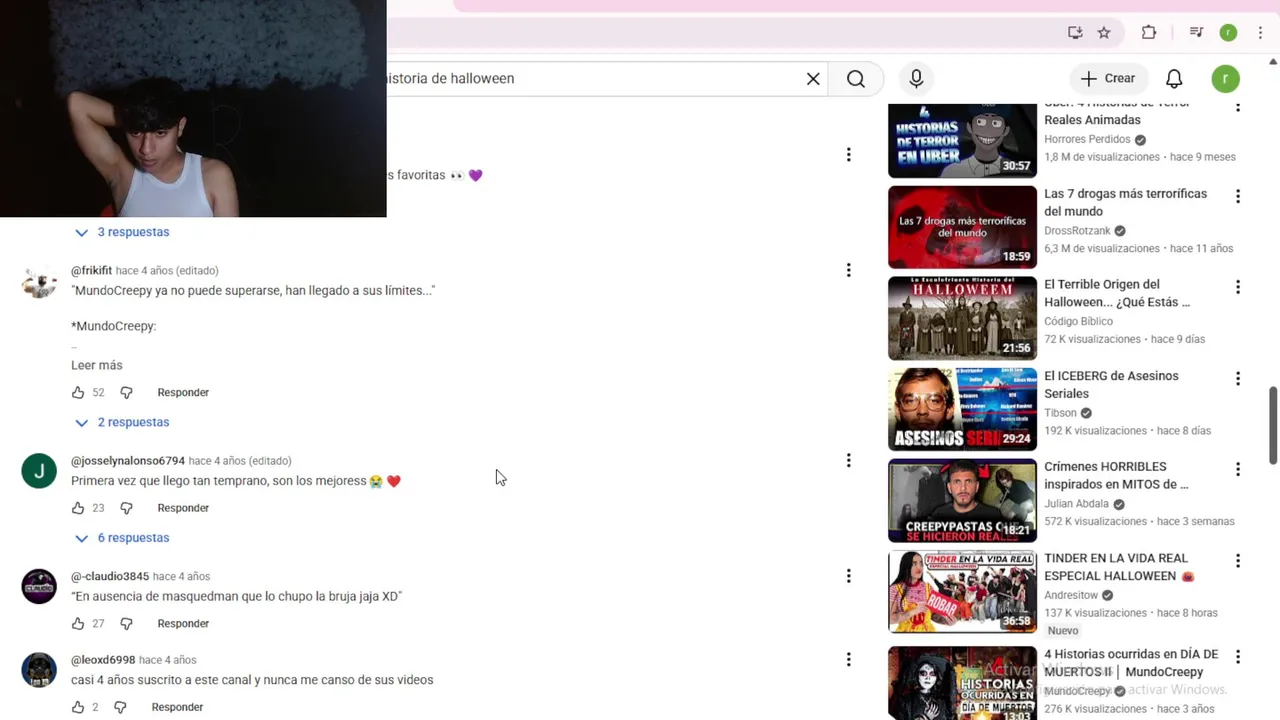Open the YouTube account avatar menu

coord(1225,79)
